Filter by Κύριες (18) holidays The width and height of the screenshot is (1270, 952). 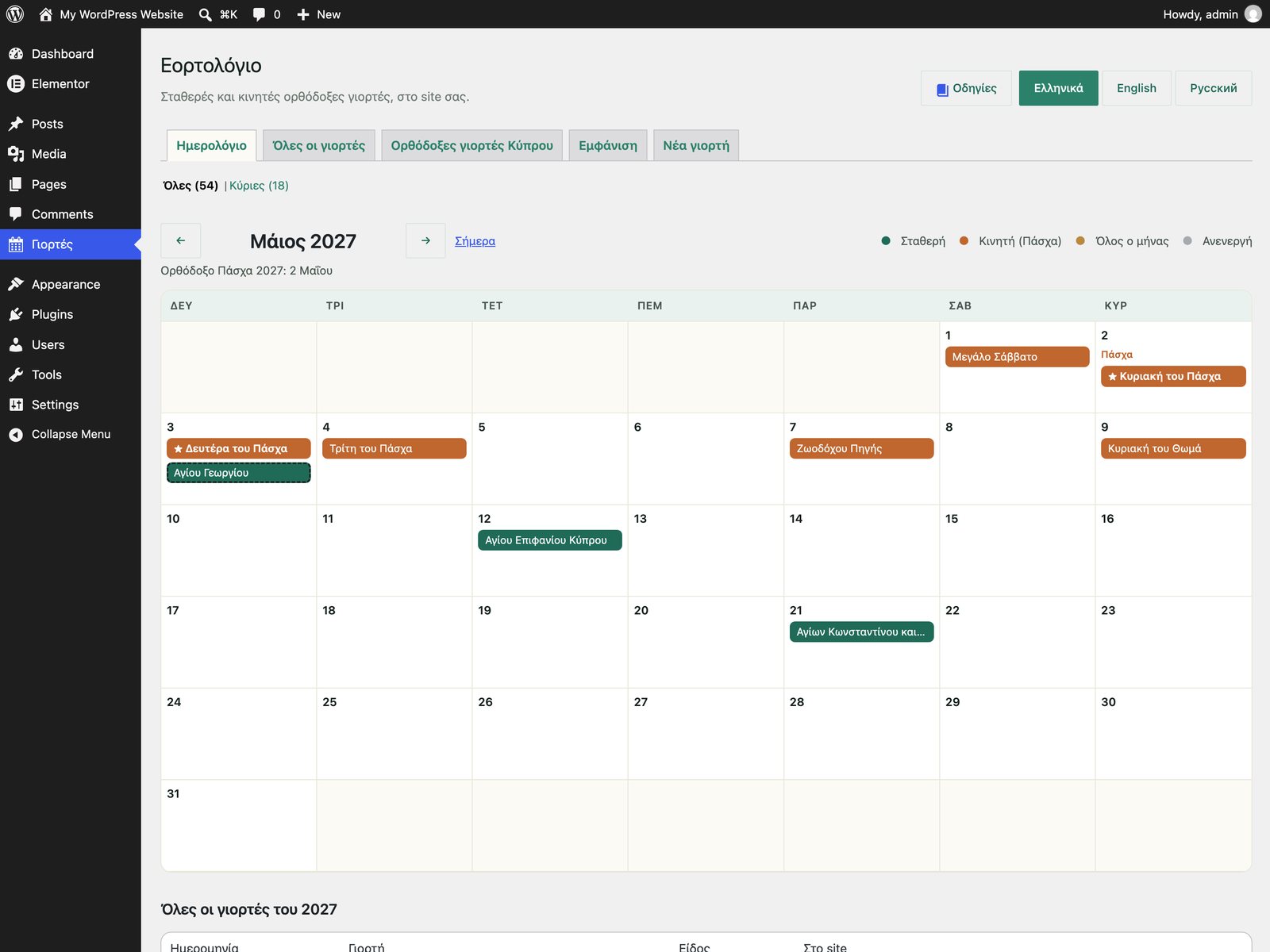(x=259, y=186)
